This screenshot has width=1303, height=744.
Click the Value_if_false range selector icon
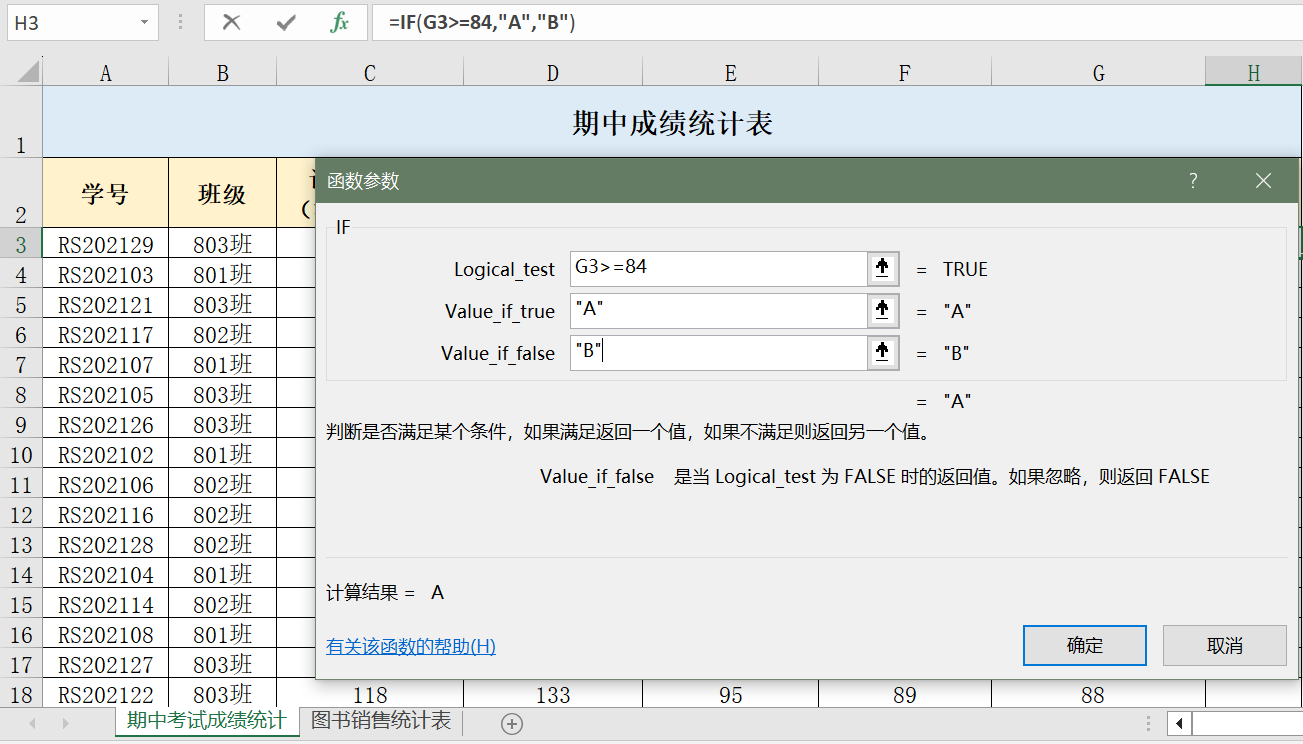pos(882,352)
